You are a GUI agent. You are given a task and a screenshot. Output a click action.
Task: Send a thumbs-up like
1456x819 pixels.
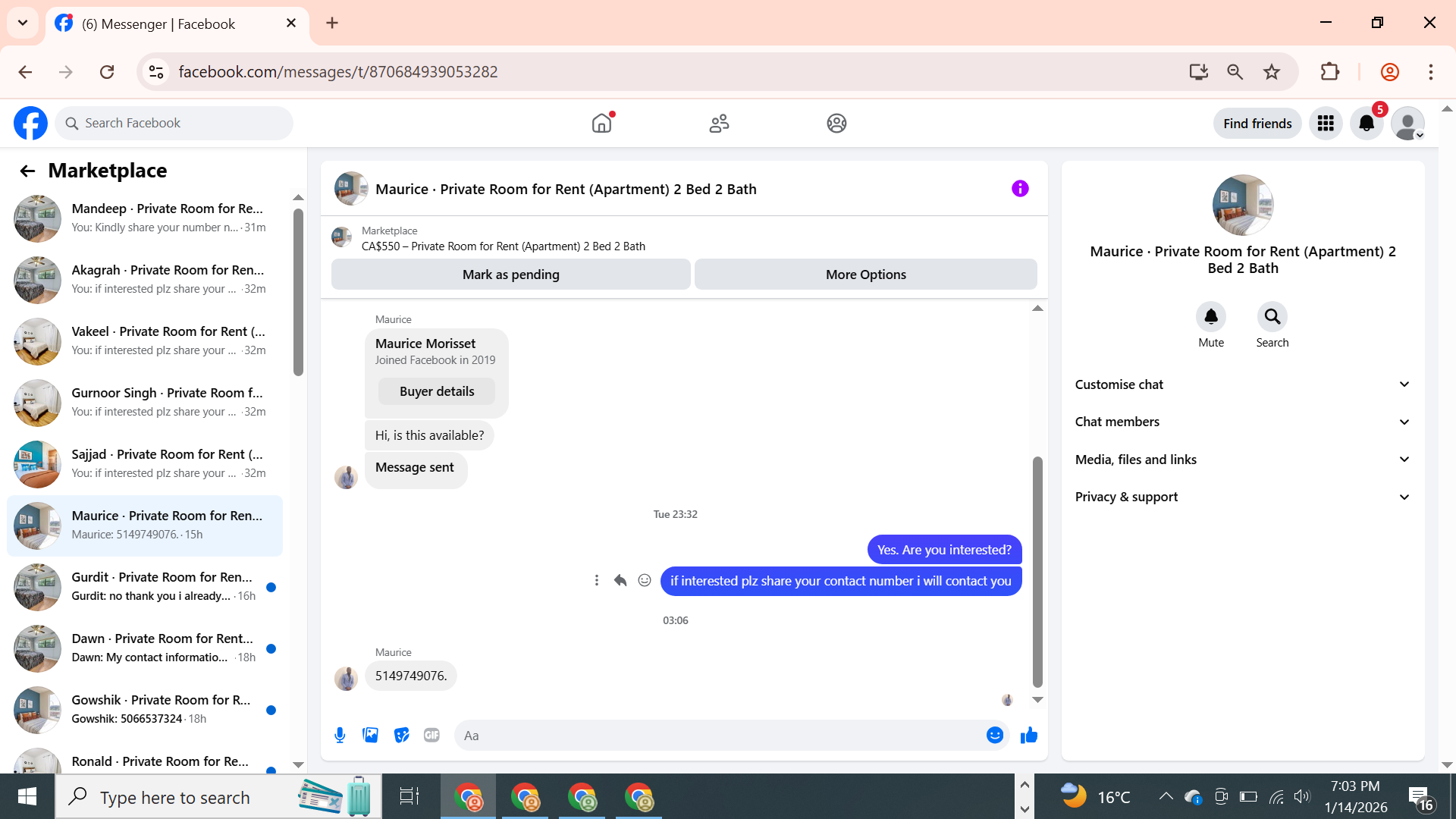(x=1028, y=735)
